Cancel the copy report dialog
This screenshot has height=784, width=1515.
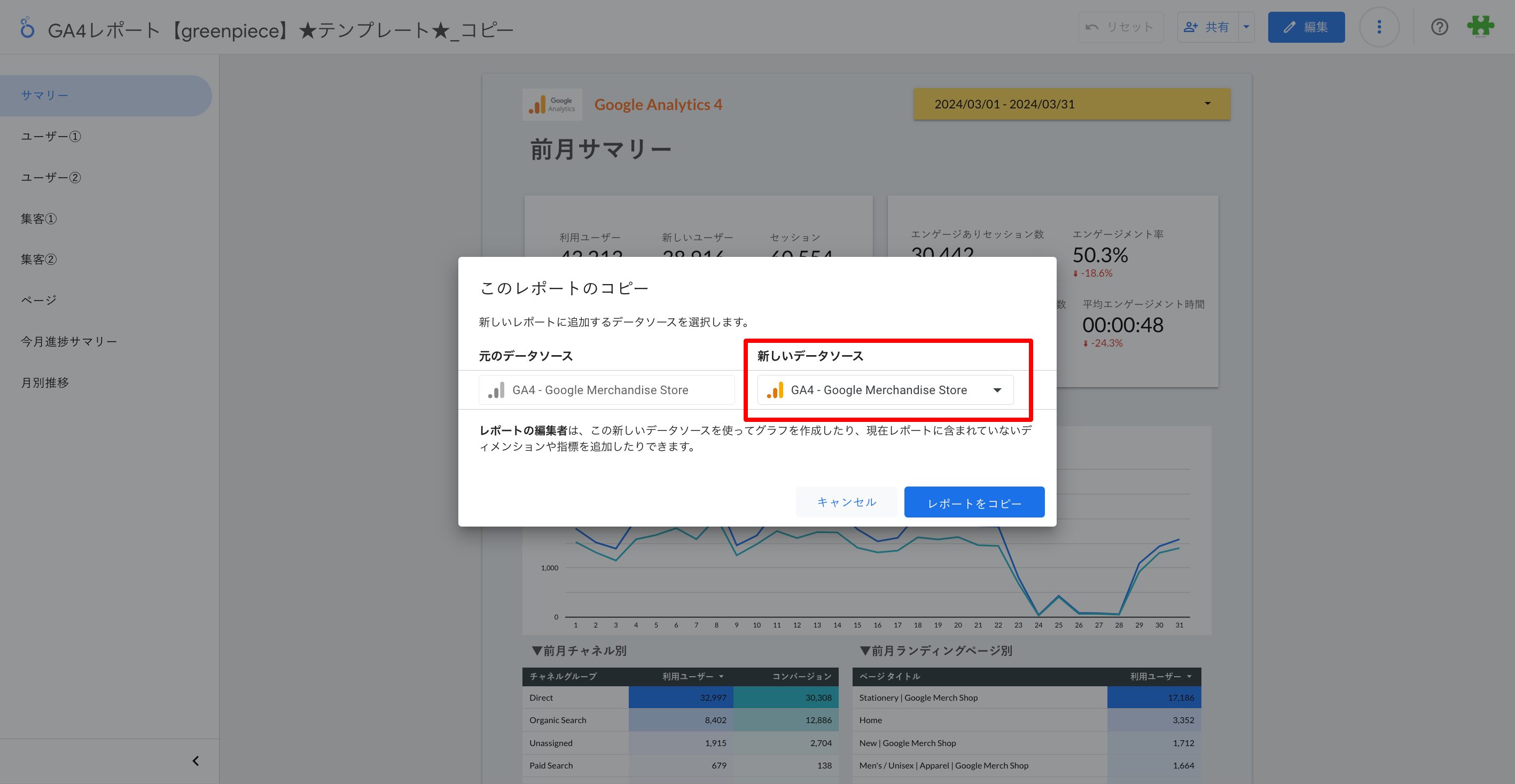click(x=846, y=502)
